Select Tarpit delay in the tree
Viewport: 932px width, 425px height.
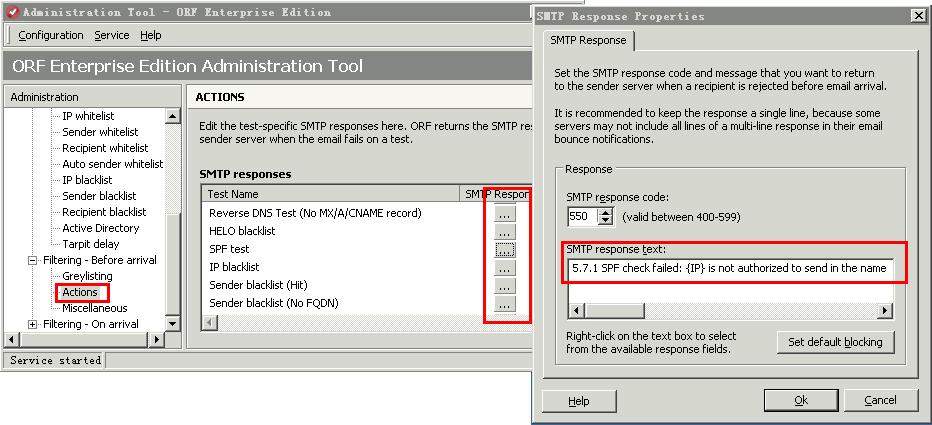90,244
